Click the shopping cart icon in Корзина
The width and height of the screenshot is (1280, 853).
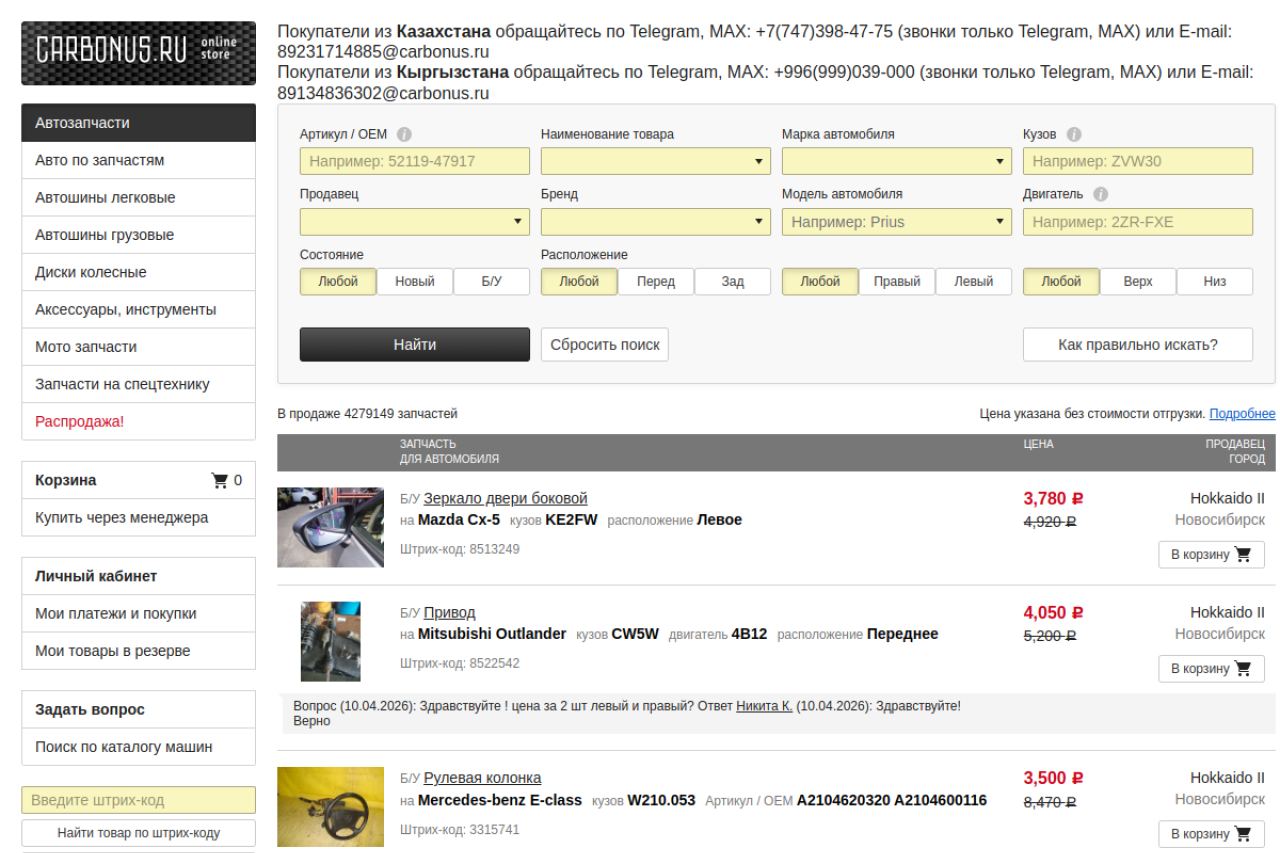tap(219, 481)
